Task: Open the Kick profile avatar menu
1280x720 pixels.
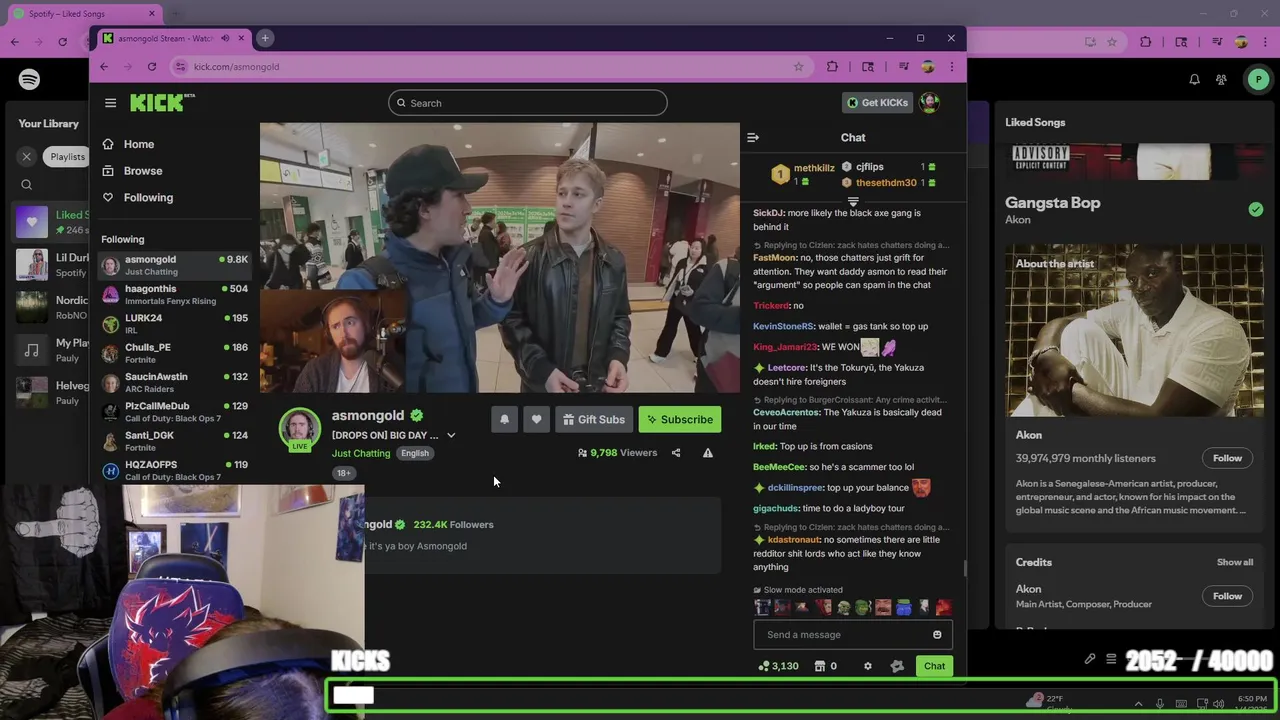Action: click(929, 103)
